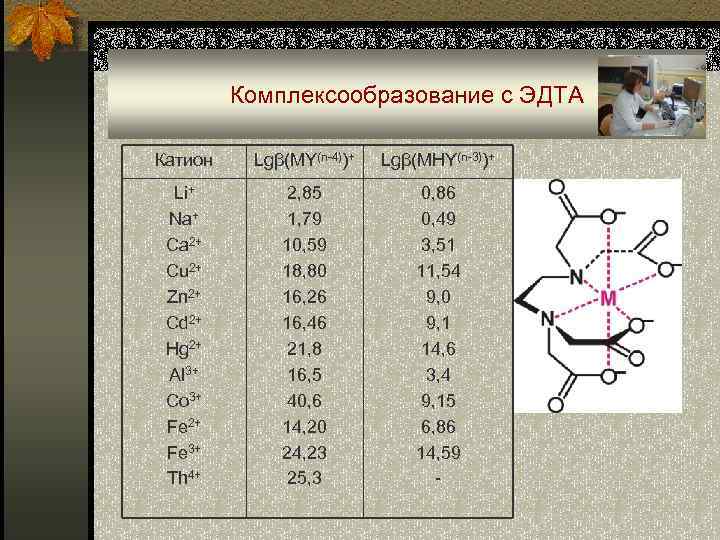
Task: Click the value 24,23
Action: point(304,453)
